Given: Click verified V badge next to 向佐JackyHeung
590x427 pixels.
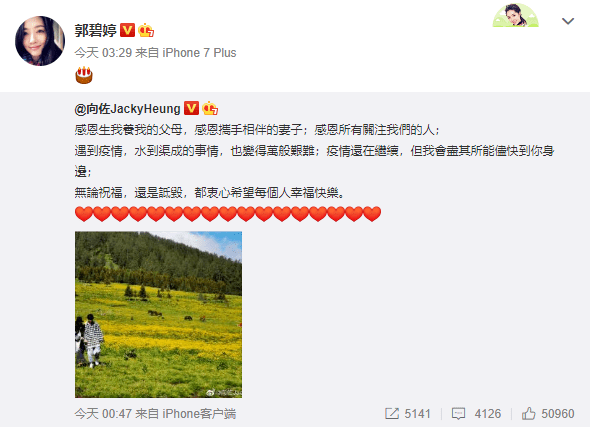Looking at the screenshot, I should click(x=191, y=108).
